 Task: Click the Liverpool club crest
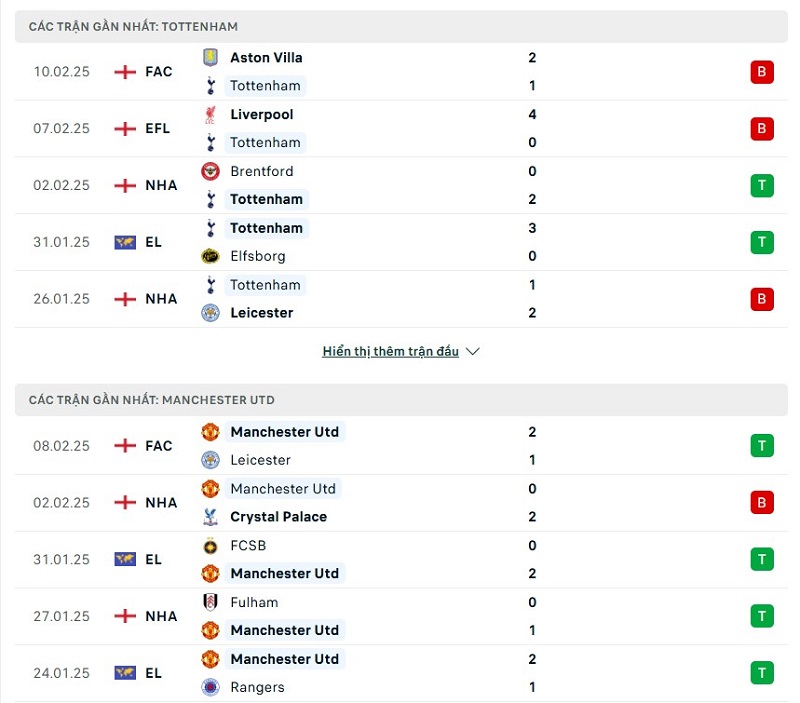coord(210,114)
